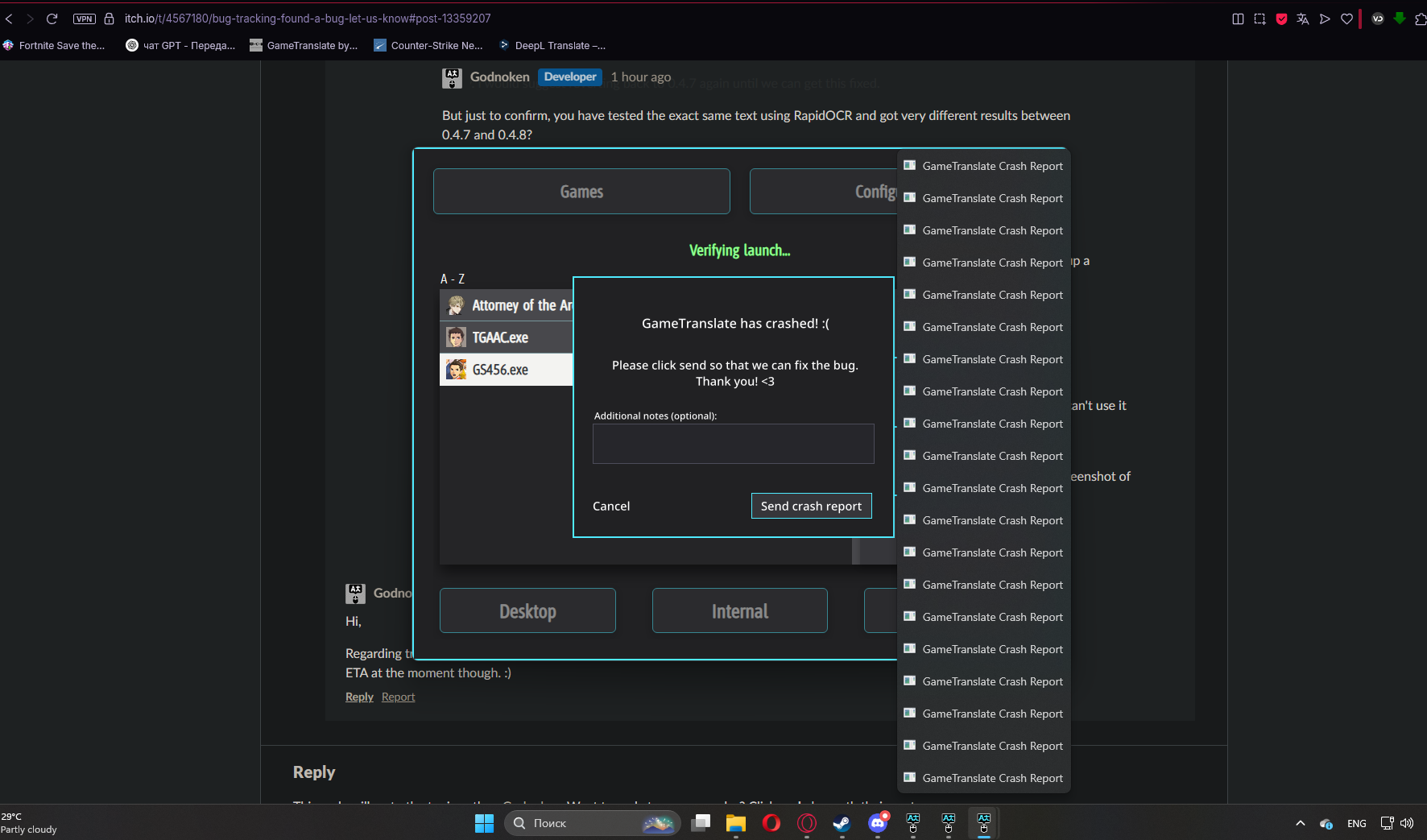Image resolution: width=1427 pixels, height=840 pixels.
Task: Click the itch.io URL address field
Action: coord(308,19)
